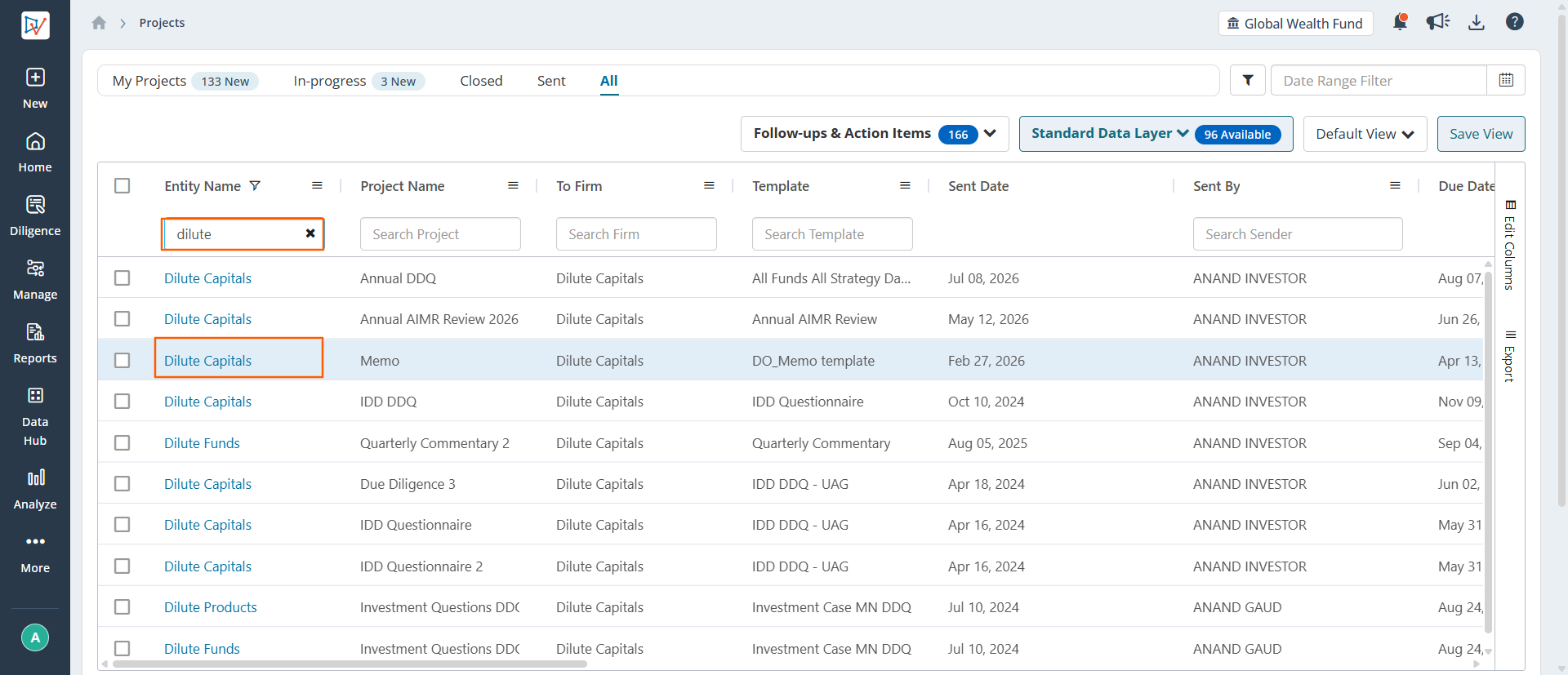
Task: Go to Home in sidebar
Action: tap(35, 153)
